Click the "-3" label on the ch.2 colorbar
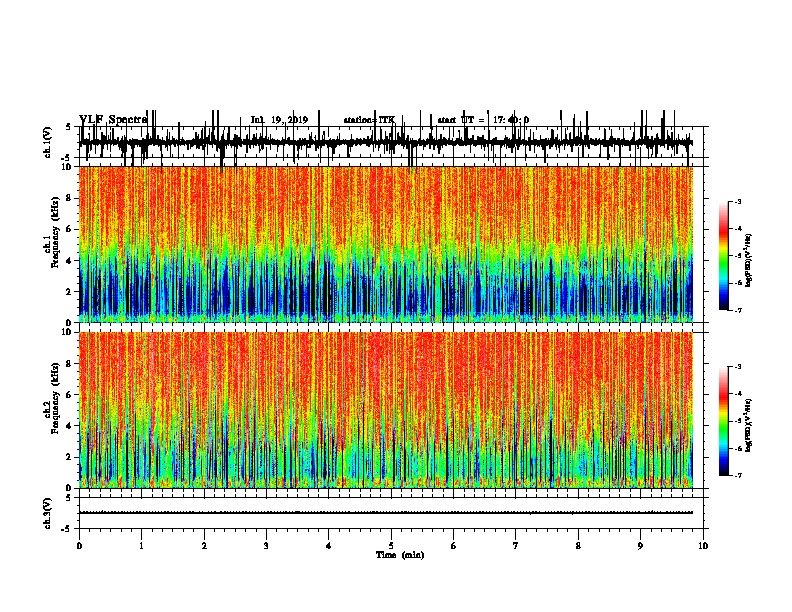 (738, 367)
